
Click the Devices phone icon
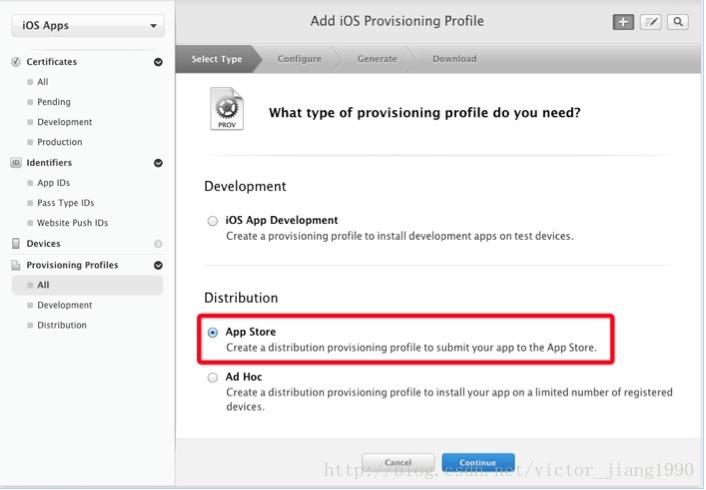coord(16,244)
